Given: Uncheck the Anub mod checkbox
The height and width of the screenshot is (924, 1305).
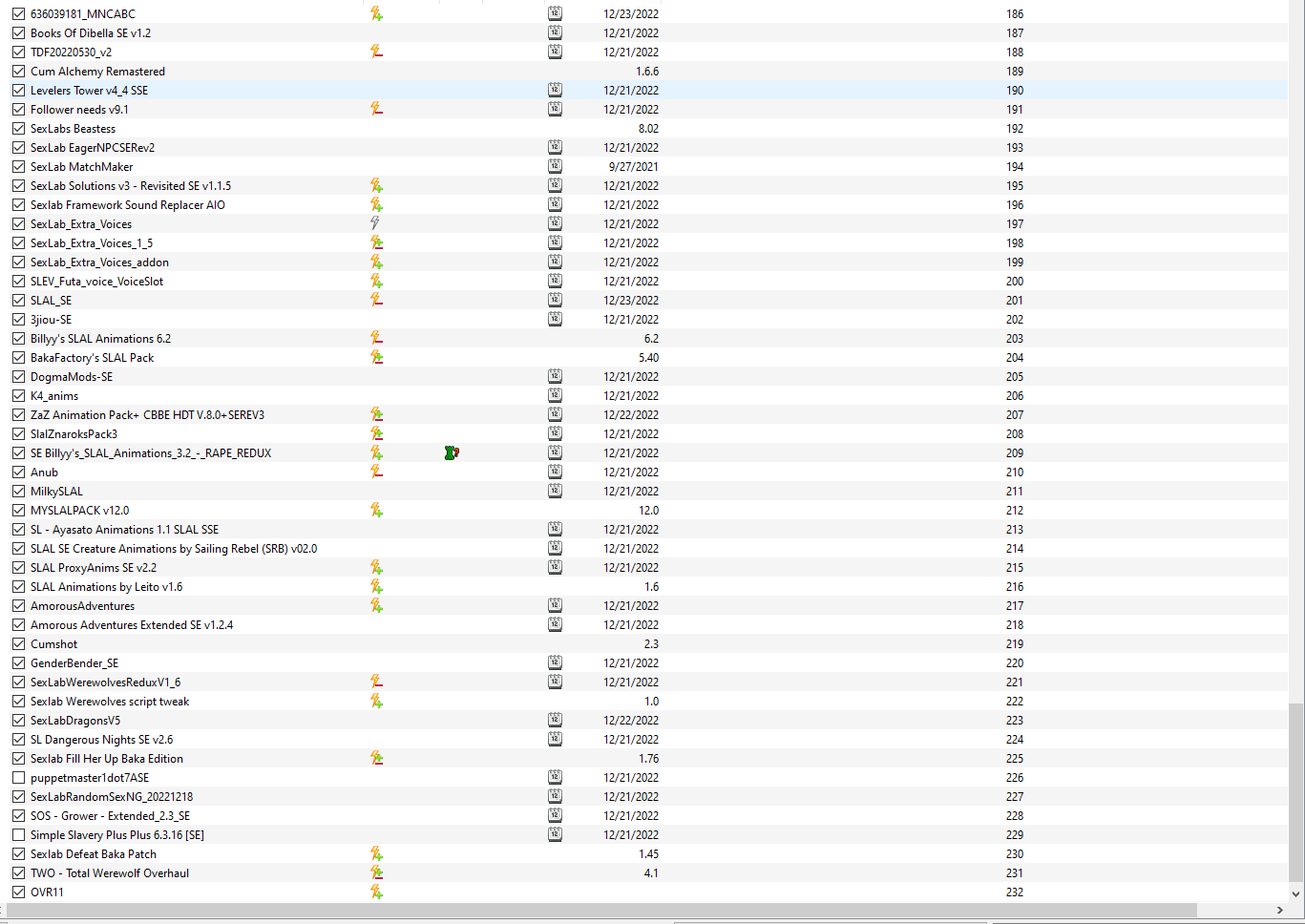Looking at the screenshot, I should [x=18, y=472].
